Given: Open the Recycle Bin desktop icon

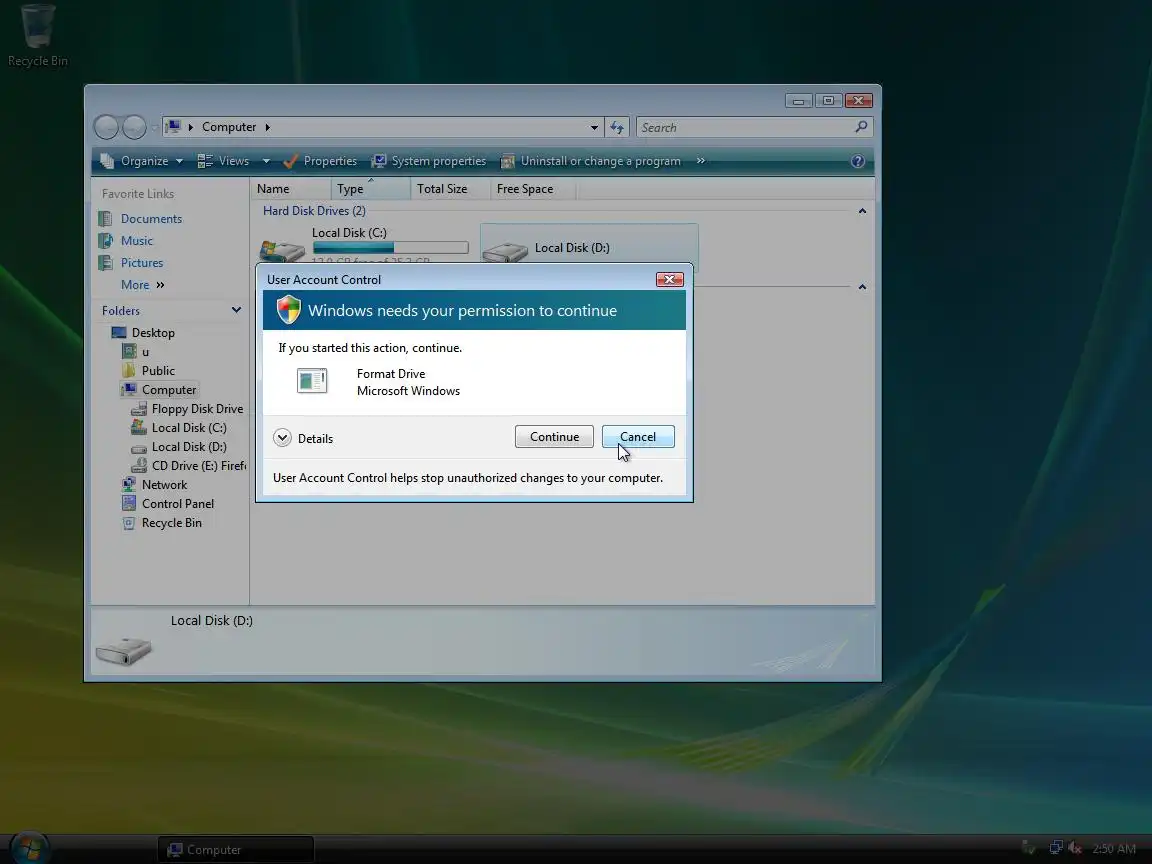Looking at the screenshot, I should click(37, 36).
